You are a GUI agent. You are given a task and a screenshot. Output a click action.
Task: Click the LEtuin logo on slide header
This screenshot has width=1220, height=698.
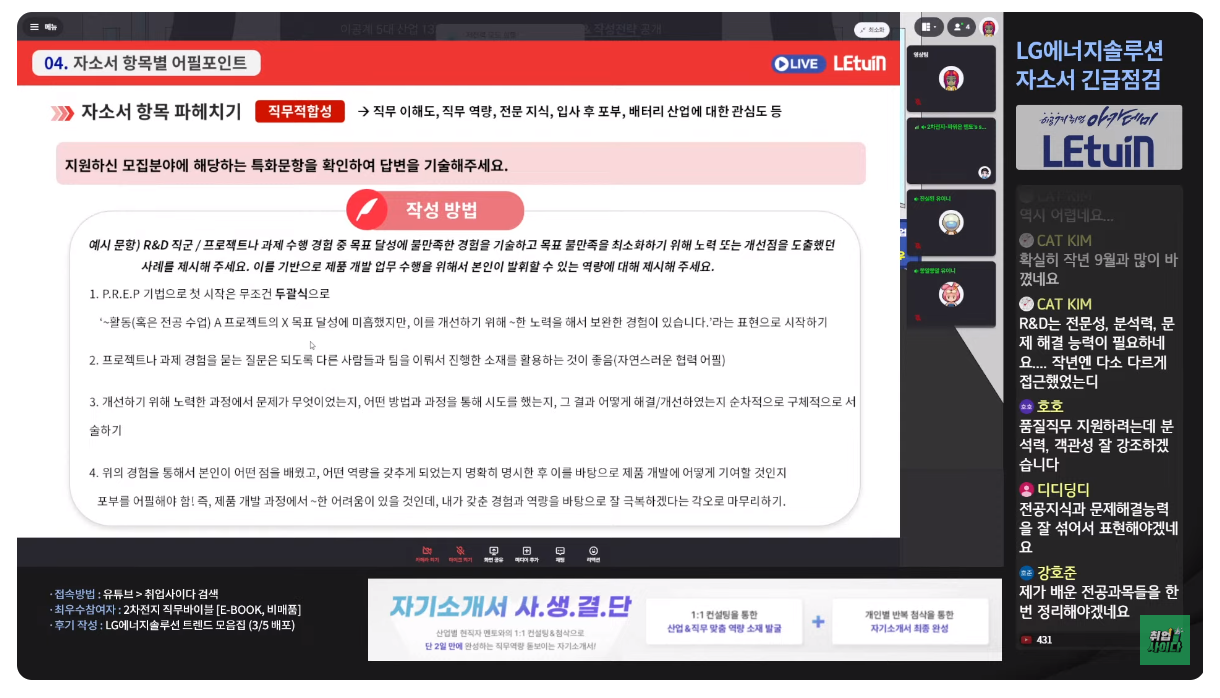[x=859, y=63]
